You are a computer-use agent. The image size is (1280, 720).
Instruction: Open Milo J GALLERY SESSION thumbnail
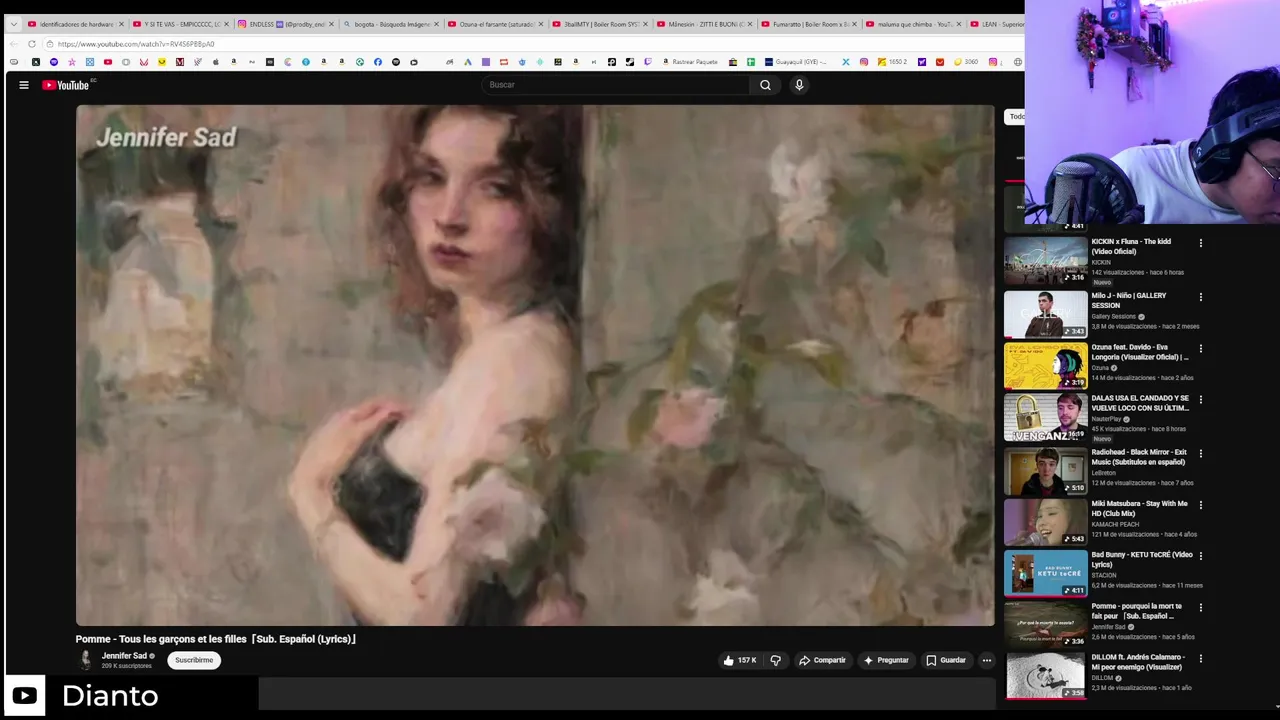click(x=1045, y=314)
